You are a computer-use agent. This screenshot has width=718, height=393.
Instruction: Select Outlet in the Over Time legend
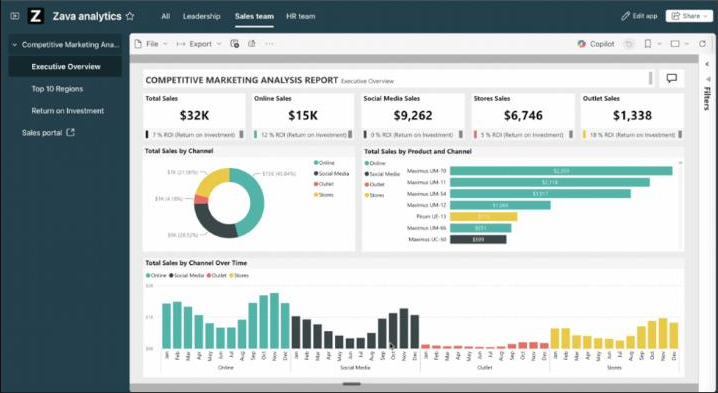point(217,275)
